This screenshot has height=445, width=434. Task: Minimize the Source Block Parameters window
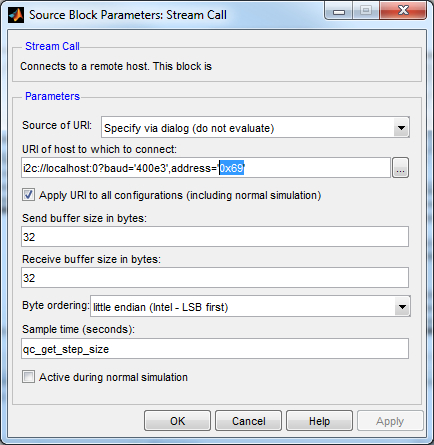pyautogui.click(x=339, y=12)
